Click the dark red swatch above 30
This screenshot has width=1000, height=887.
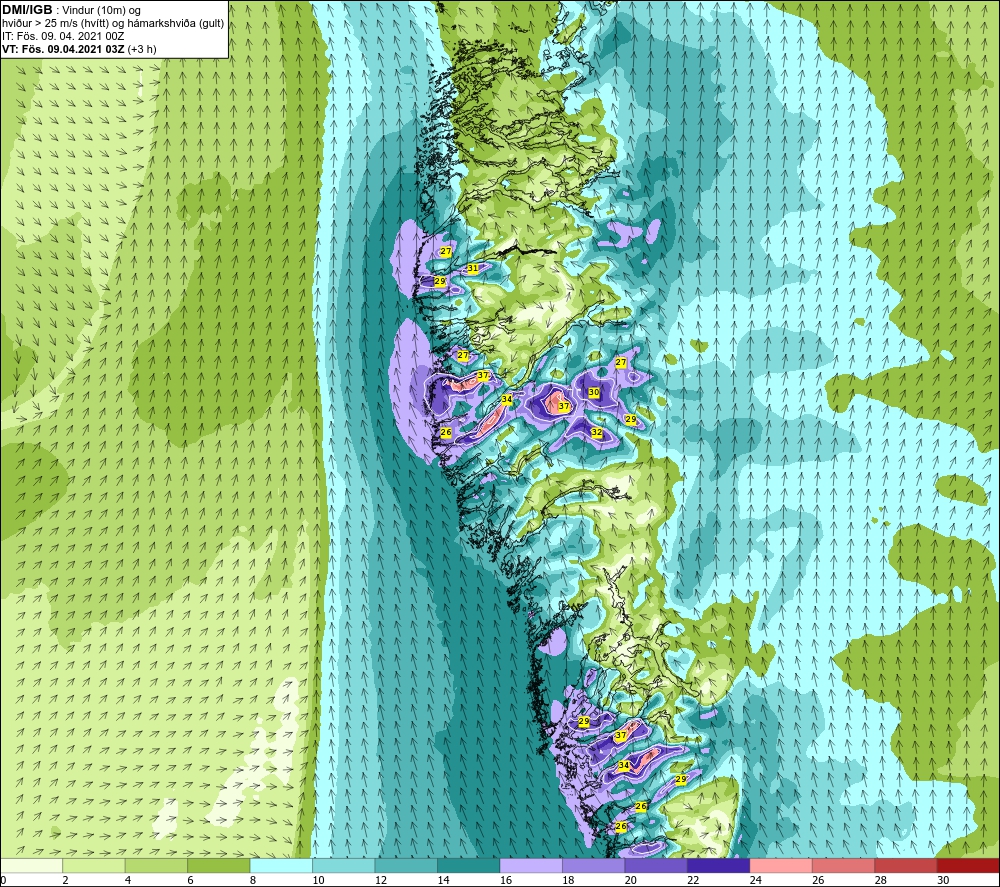[969, 866]
